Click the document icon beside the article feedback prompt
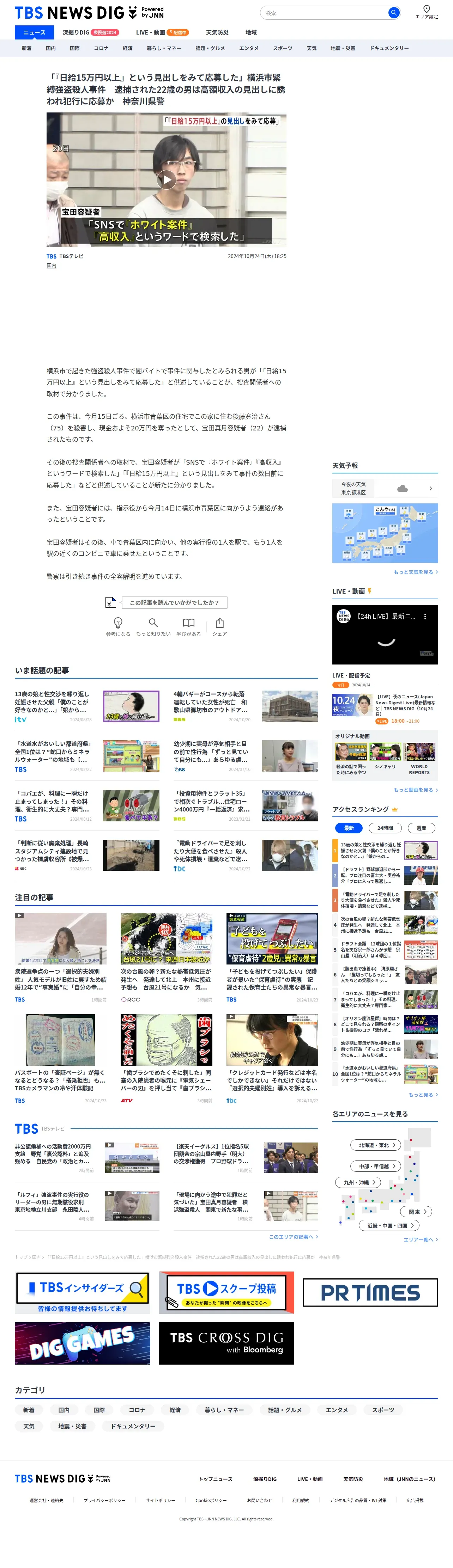This screenshot has width=453, height=1568. [x=110, y=602]
